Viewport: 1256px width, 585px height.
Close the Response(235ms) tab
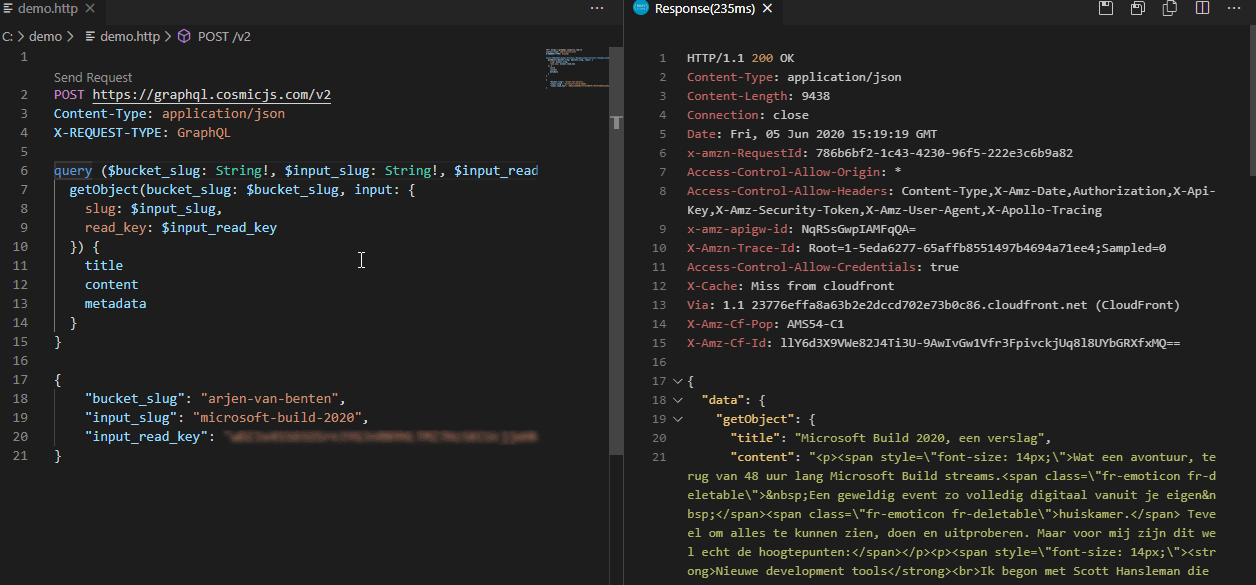coord(767,9)
